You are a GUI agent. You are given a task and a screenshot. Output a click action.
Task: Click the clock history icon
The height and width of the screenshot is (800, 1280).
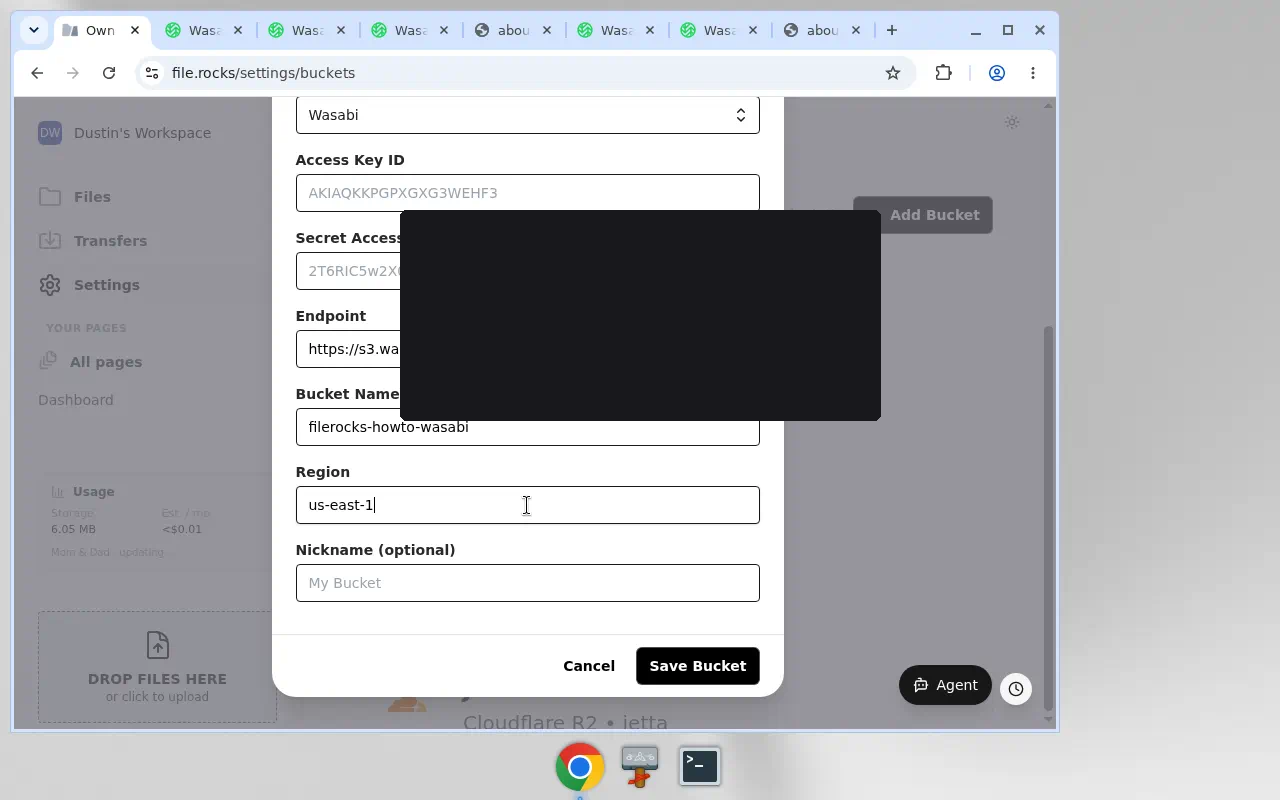(1016, 688)
